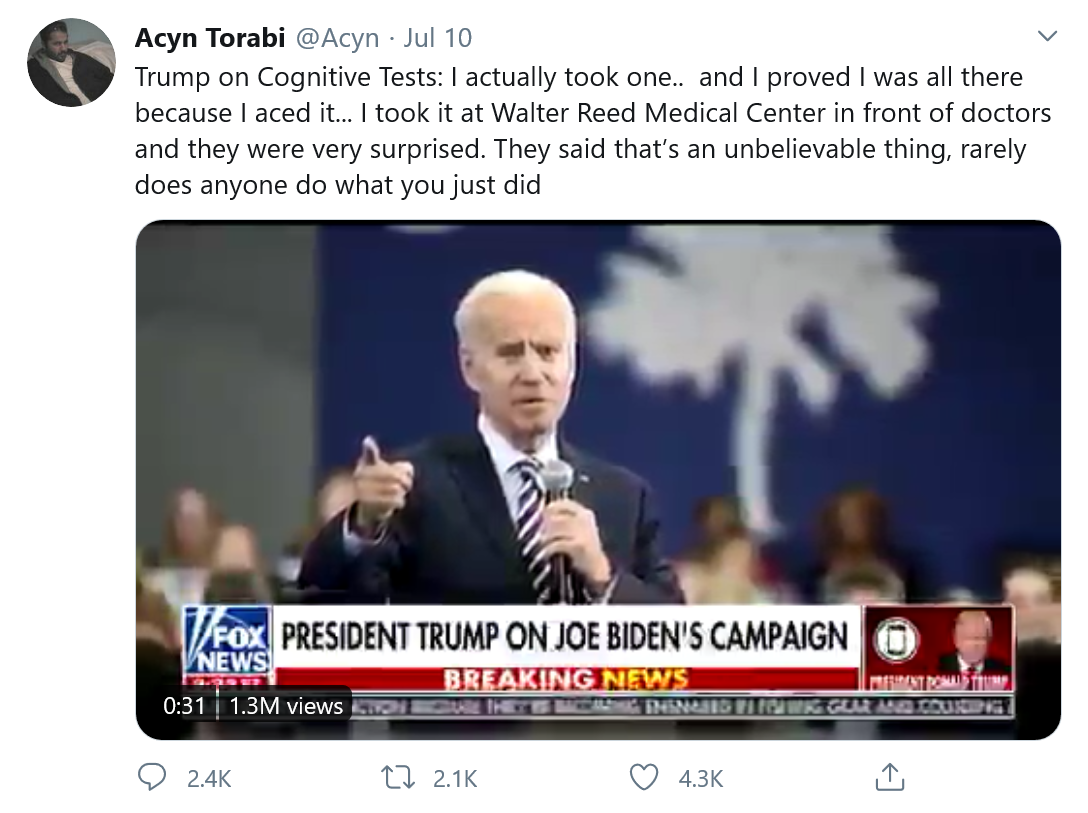The image size is (1088, 813).
Task: Click the circular emblem beside the headline banner
Action: coord(889,640)
